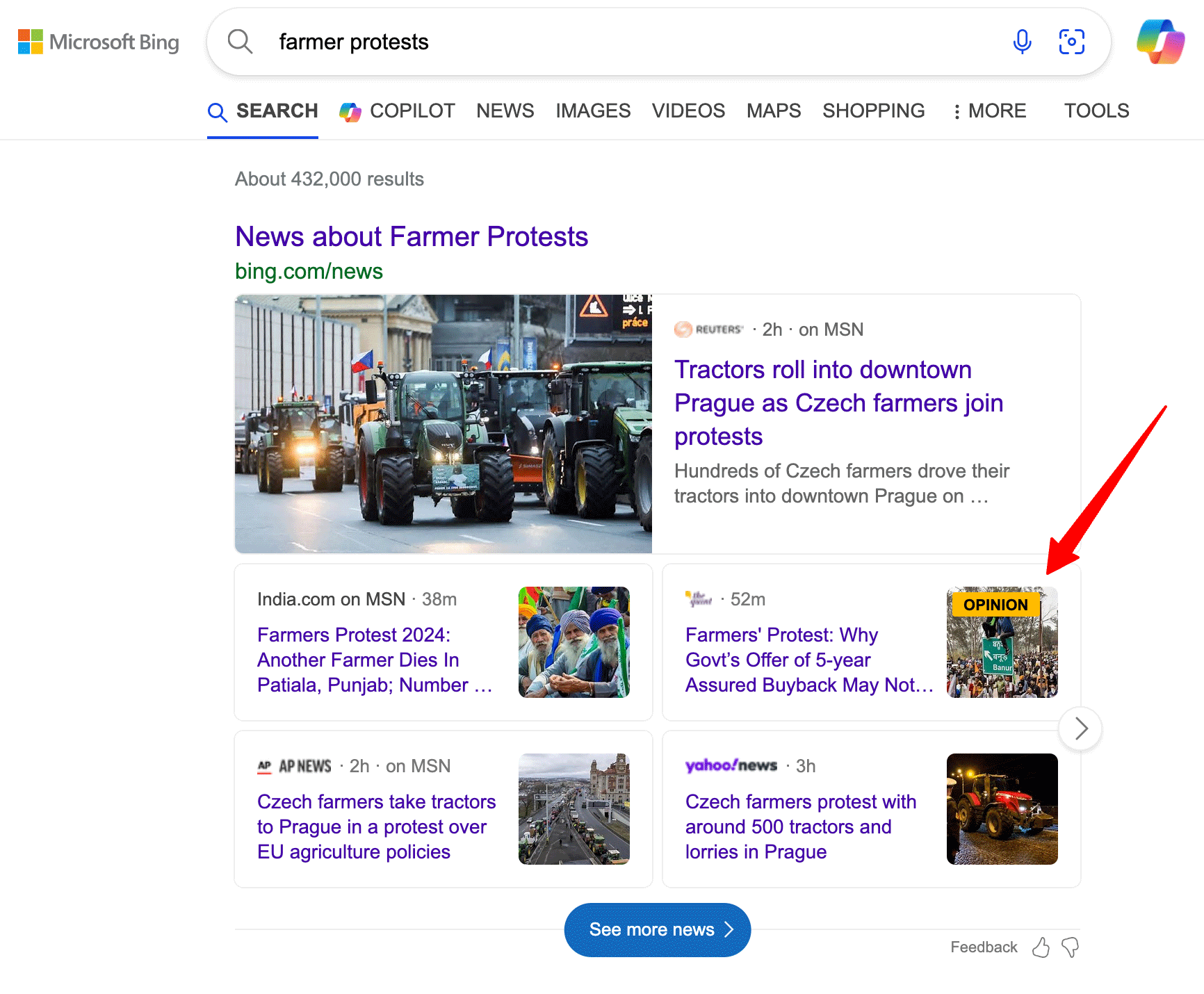Click the bing.com/news link

point(308,271)
